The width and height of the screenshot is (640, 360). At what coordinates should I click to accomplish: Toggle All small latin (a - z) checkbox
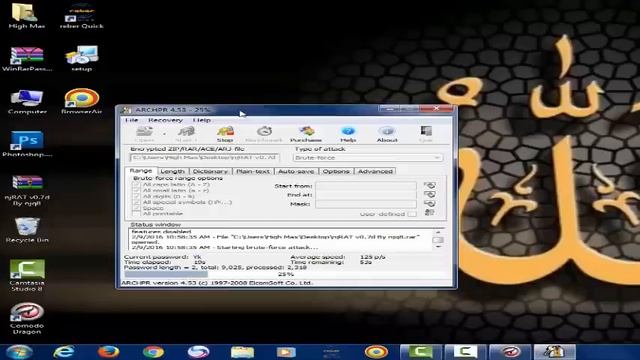(136, 190)
